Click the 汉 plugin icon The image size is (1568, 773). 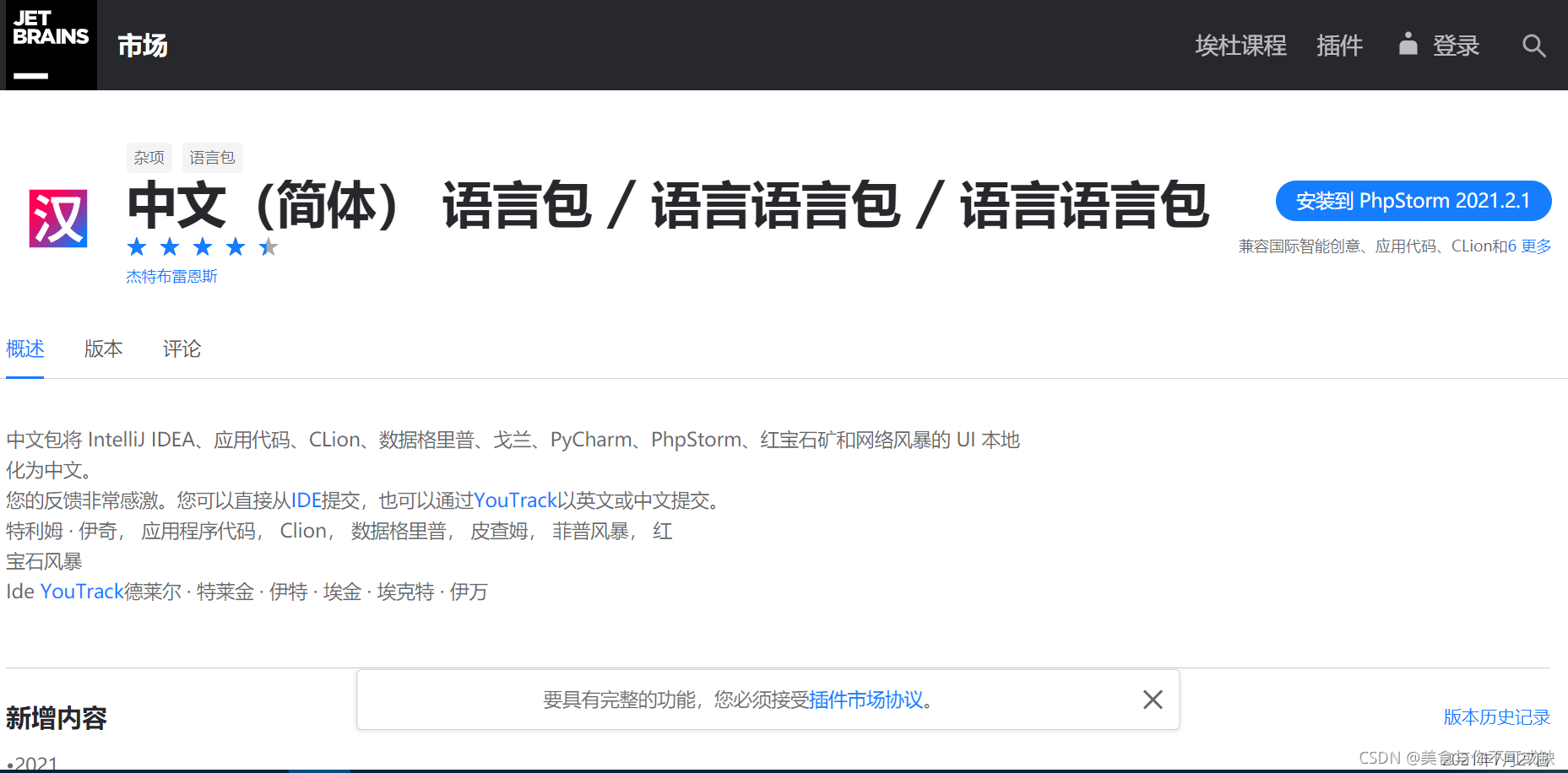pyautogui.click(x=58, y=218)
